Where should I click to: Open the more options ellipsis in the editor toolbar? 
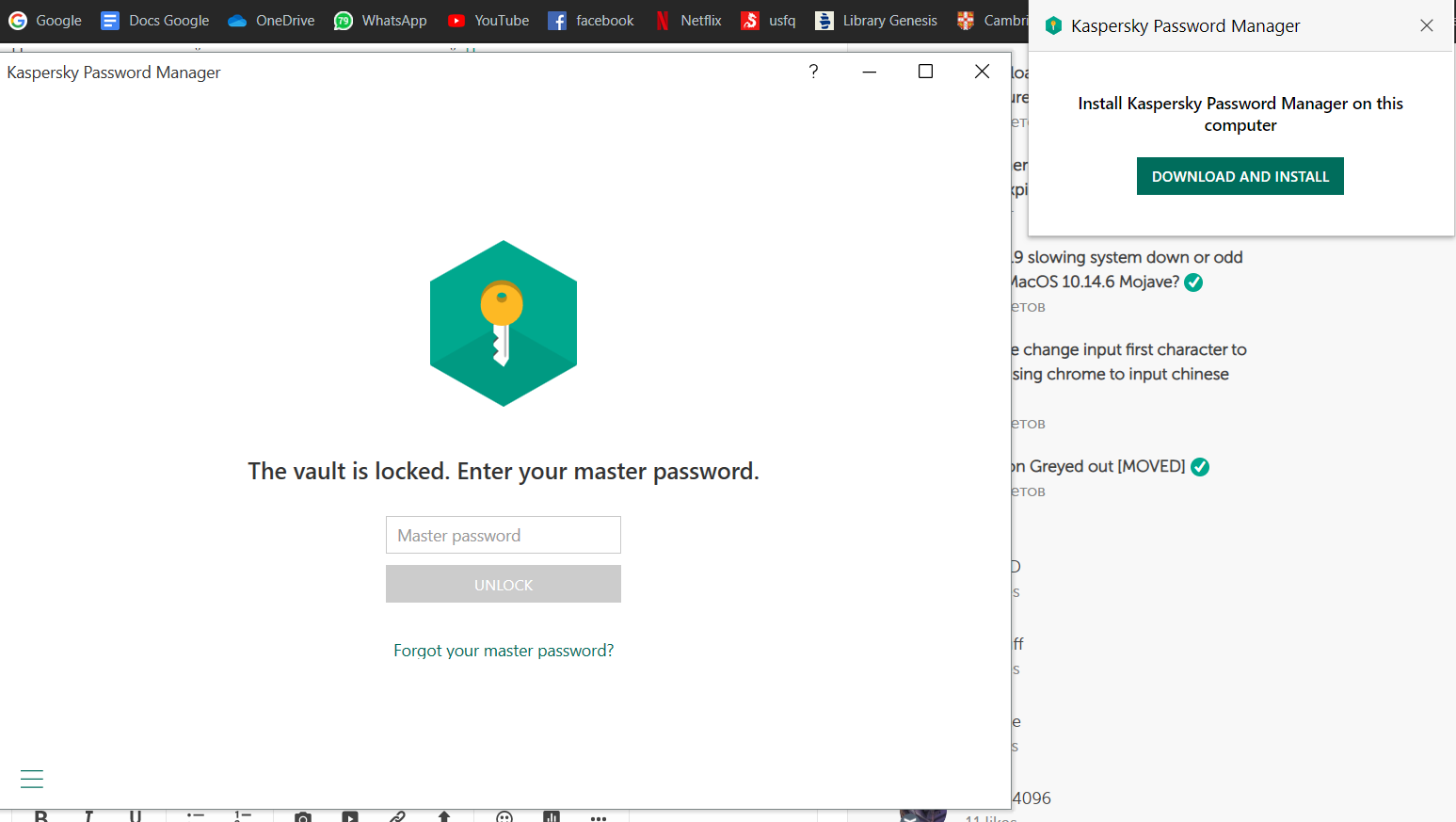599,817
